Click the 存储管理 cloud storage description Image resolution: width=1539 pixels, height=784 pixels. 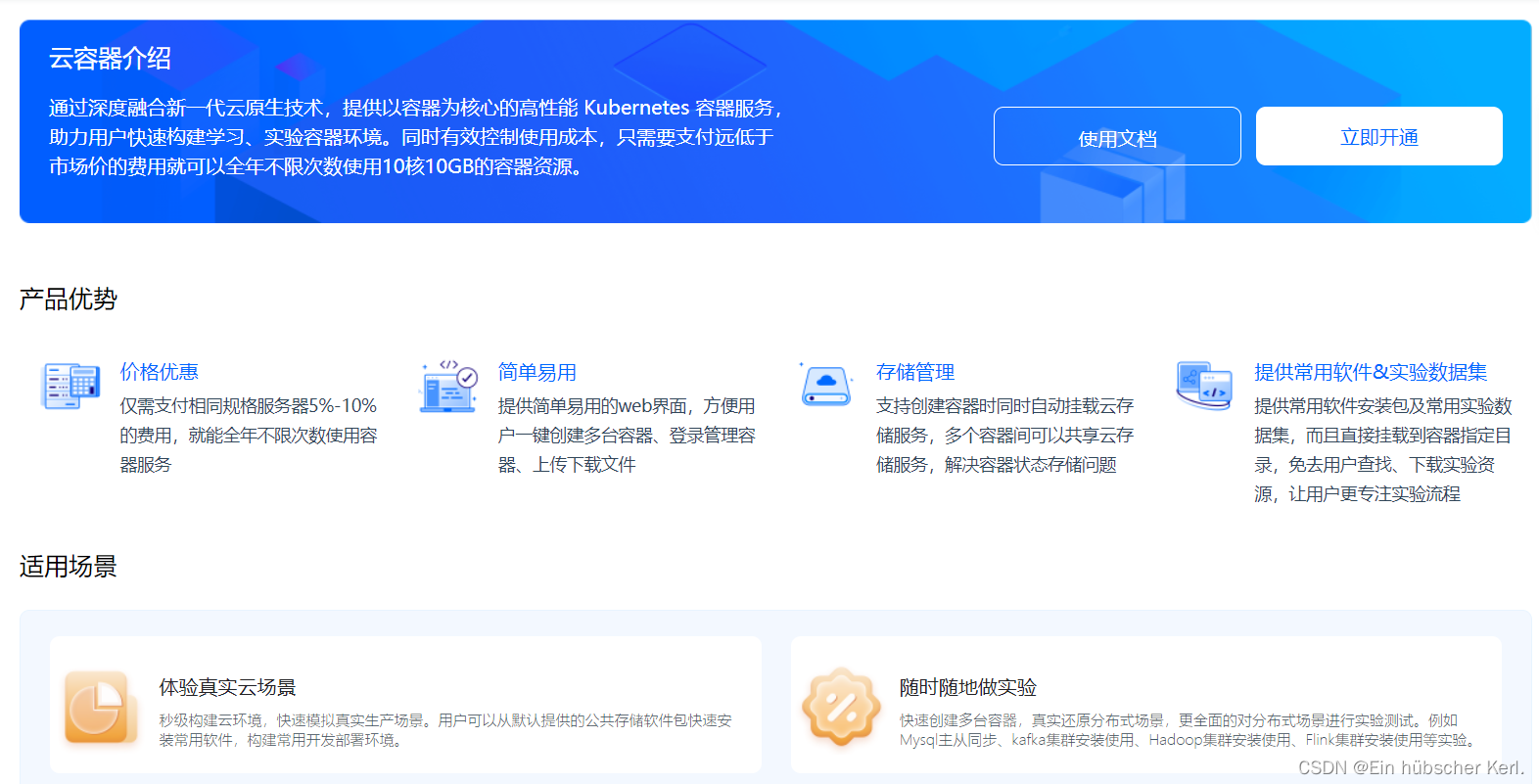pyautogui.click(x=1004, y=435)
